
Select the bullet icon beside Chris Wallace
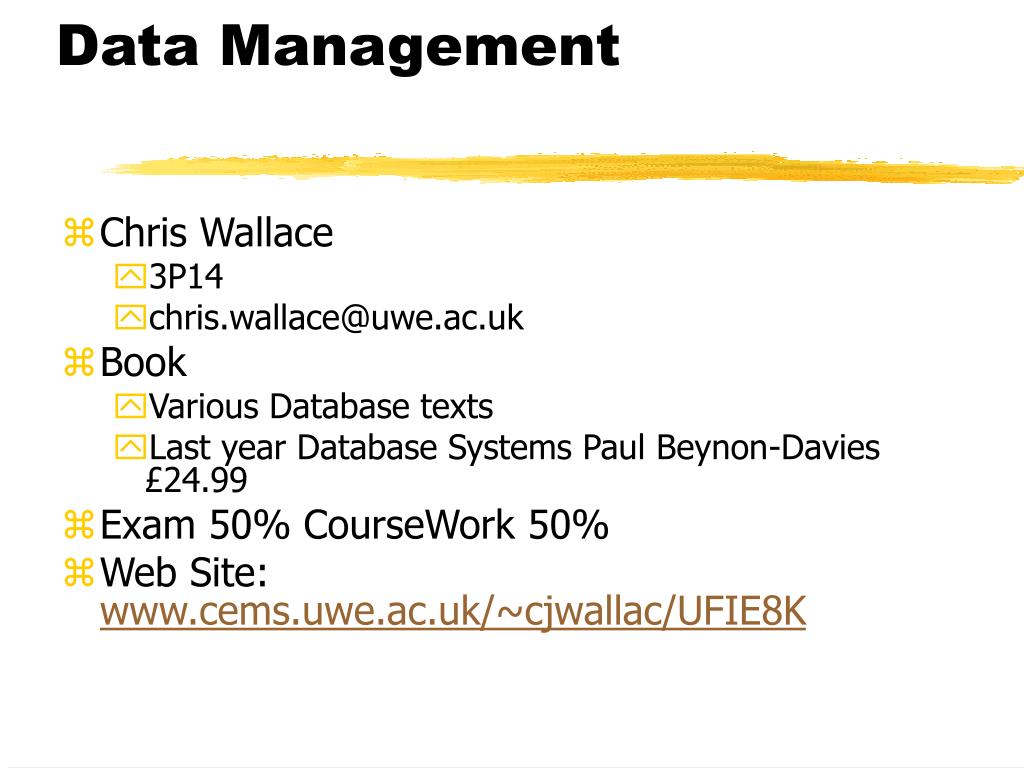tap(79, 232)
